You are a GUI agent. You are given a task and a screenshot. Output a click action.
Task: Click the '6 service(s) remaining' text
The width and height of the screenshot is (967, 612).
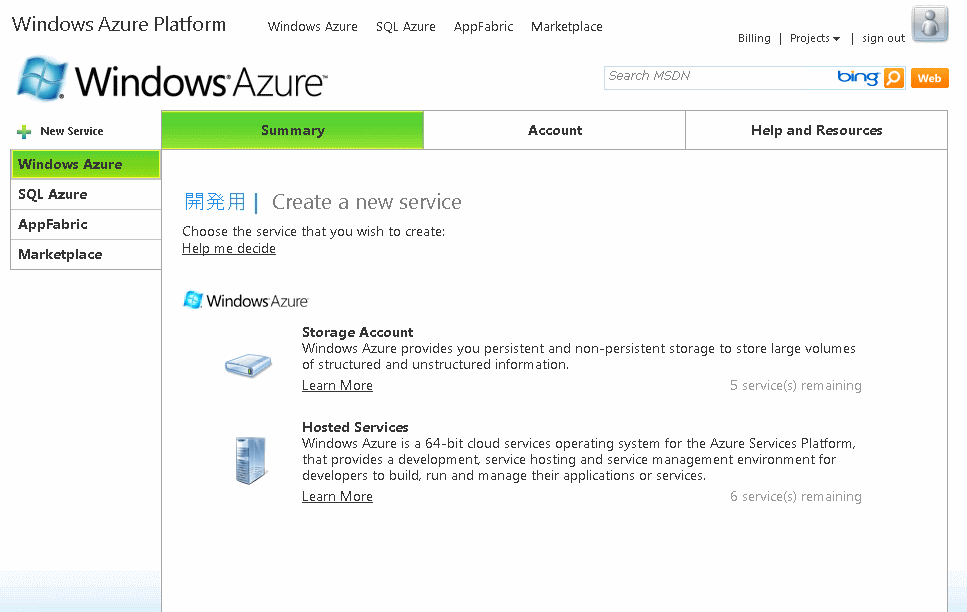pyautogui.click(x=796, y=497)
